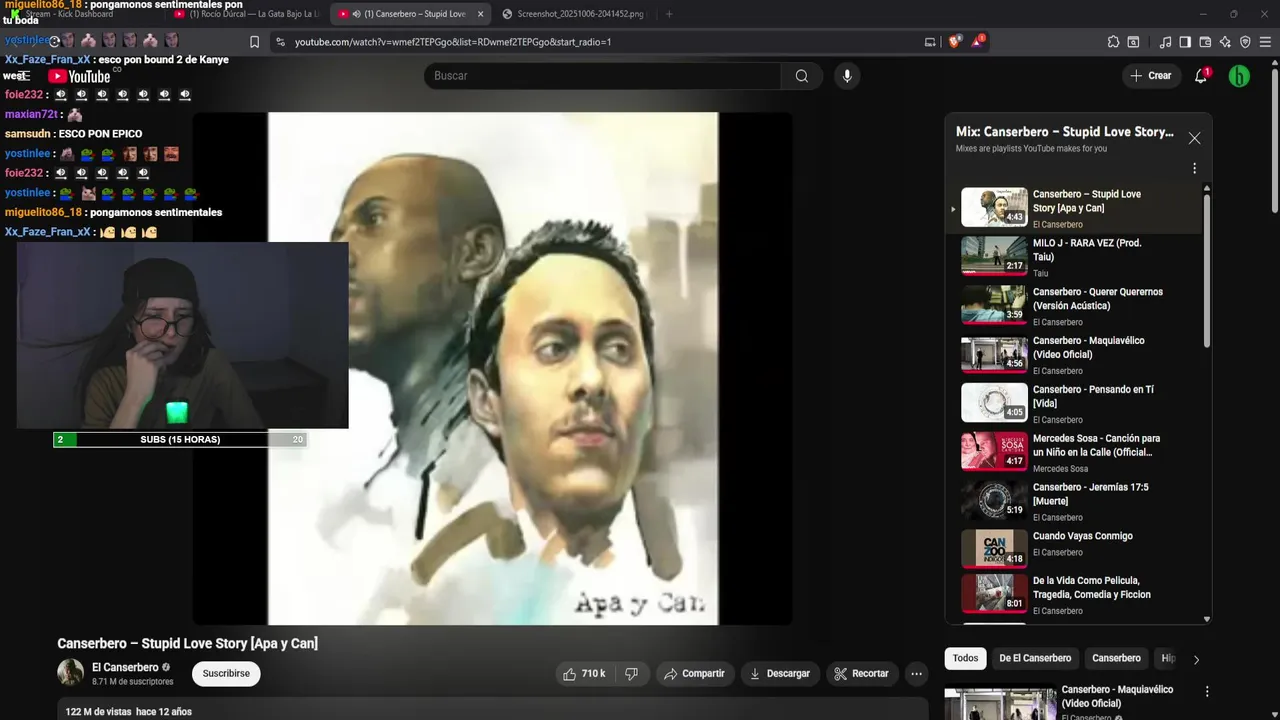
Task: Open the Mix playlist three-dot options
Action: [x=1194, y=169]
